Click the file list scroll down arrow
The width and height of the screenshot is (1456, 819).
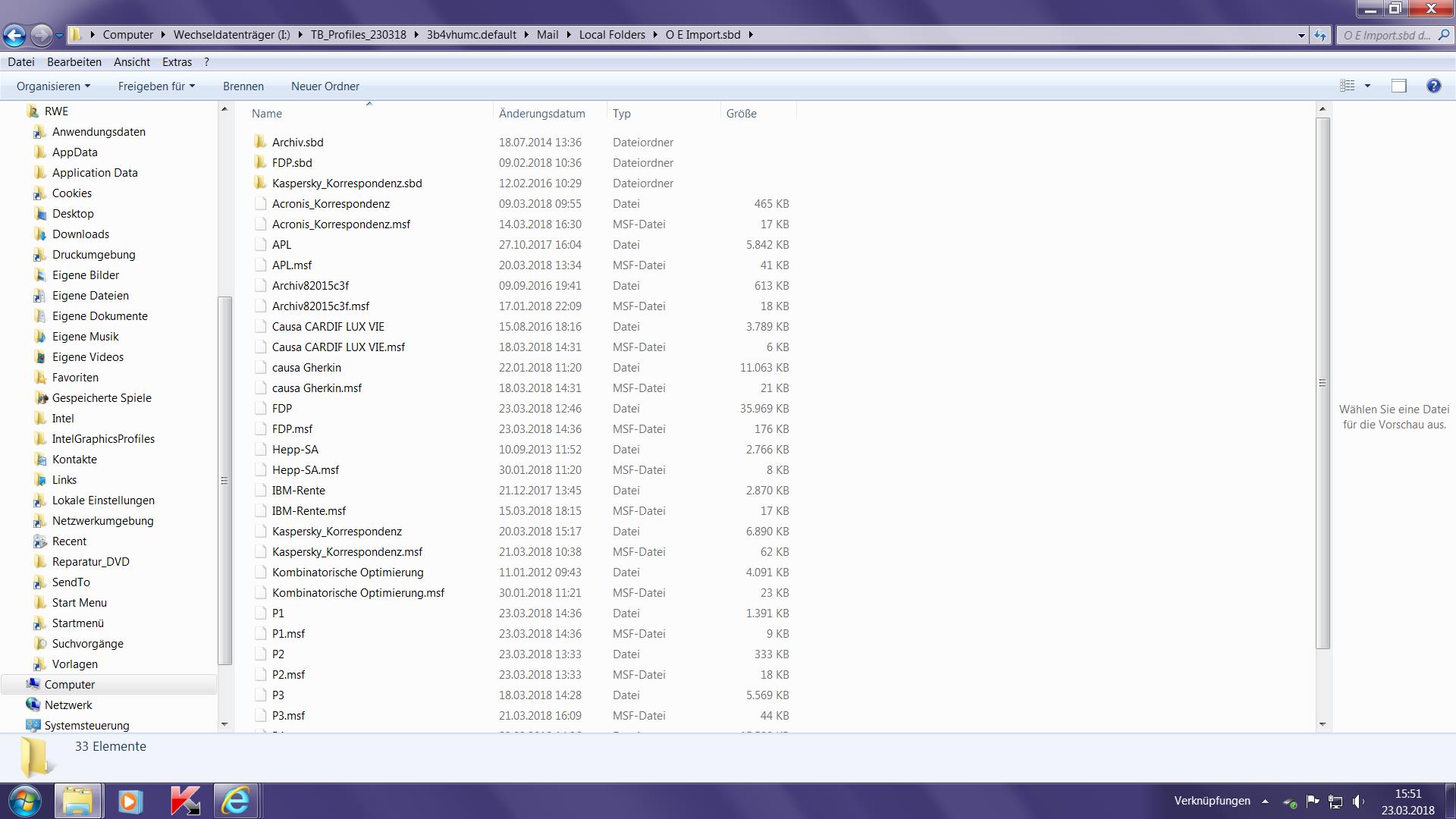(x=1323, y=724)
